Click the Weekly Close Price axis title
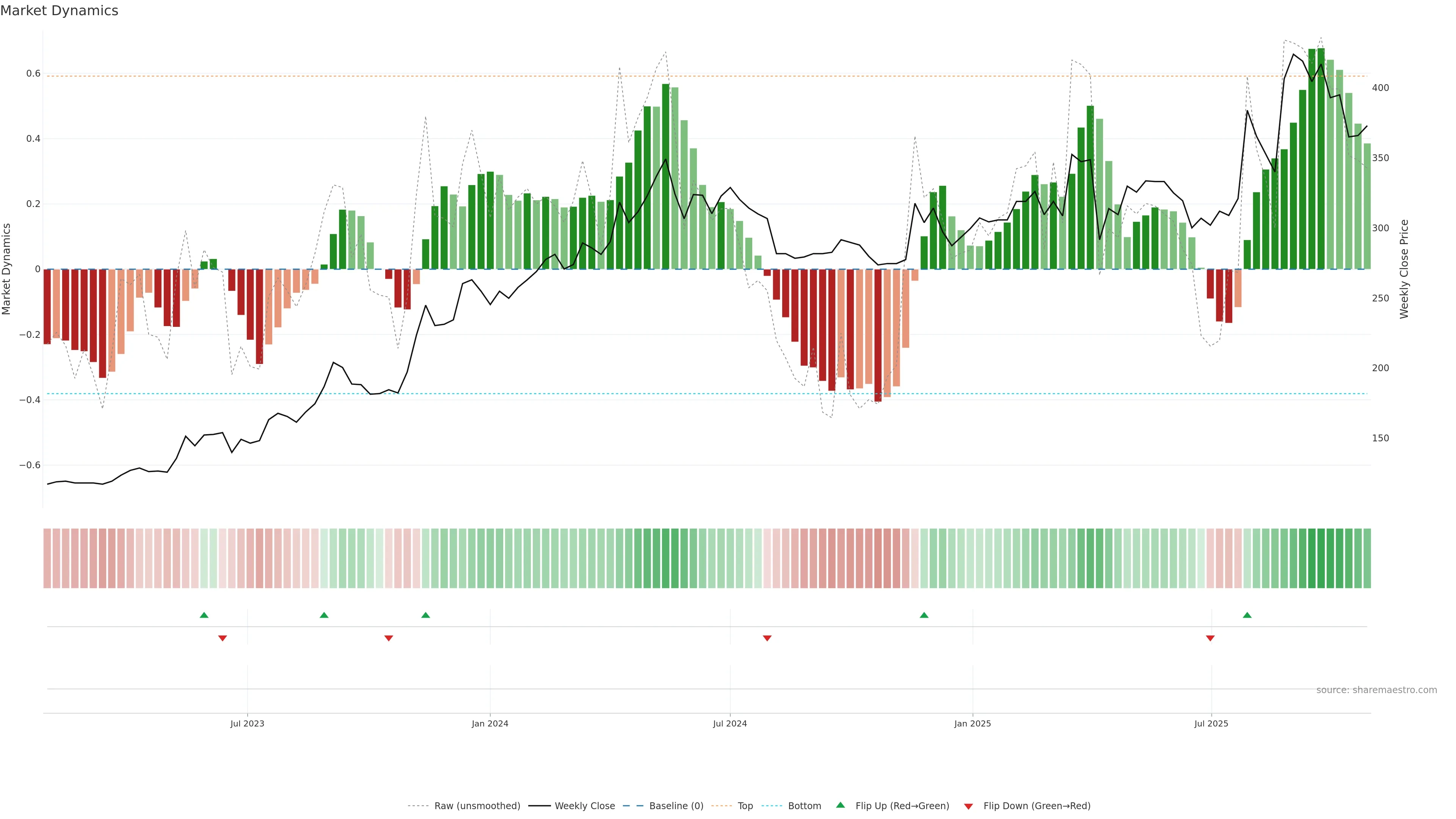The width and height of the screenshot is (1456, 819). click(1404, 269)
